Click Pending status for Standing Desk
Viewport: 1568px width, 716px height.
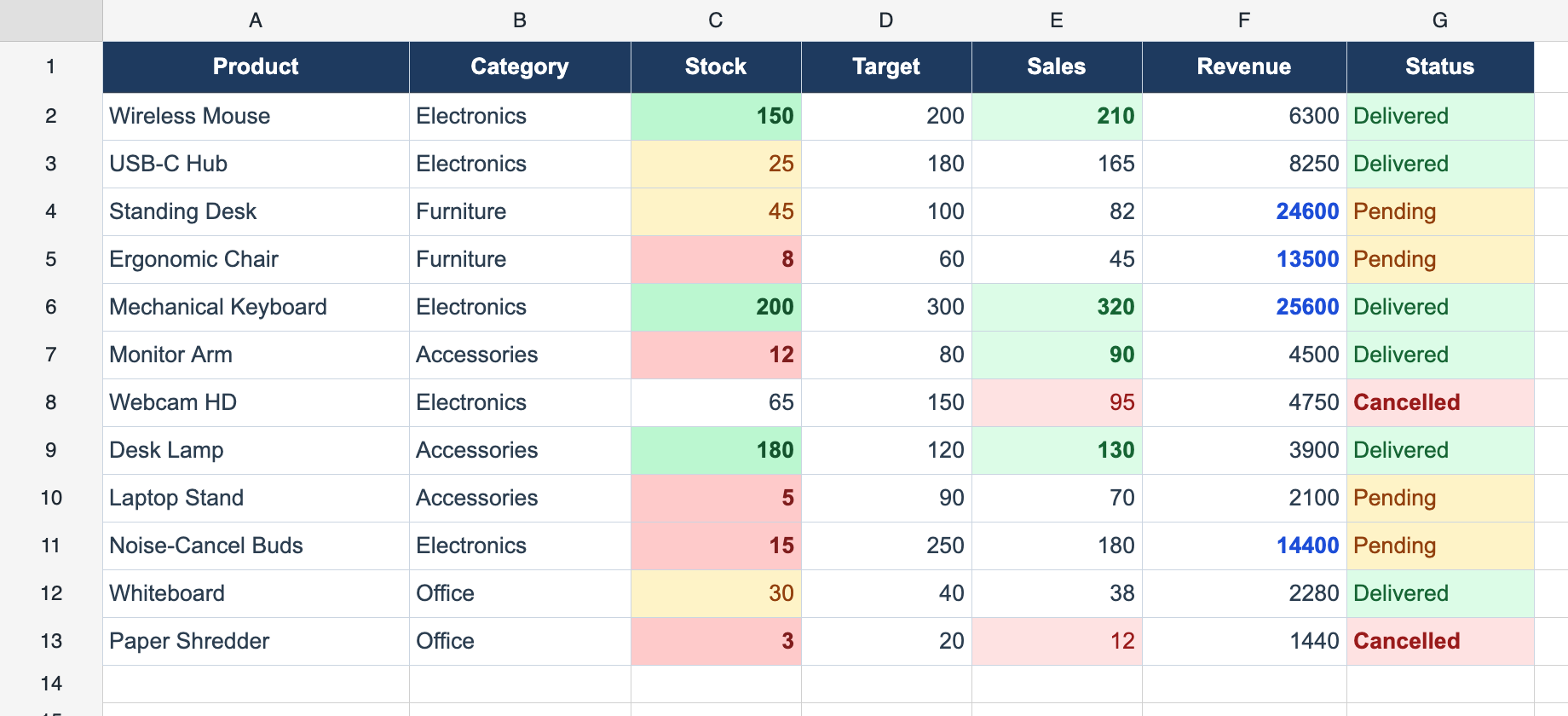click(x=1440, y=211)
